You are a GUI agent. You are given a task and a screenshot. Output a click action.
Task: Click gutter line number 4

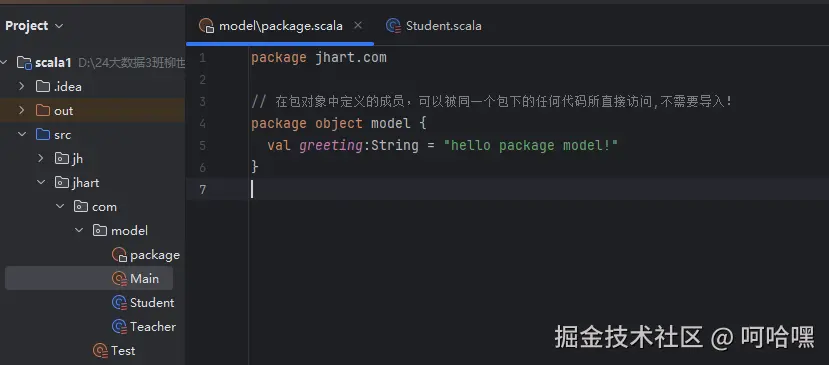(203, 123)
